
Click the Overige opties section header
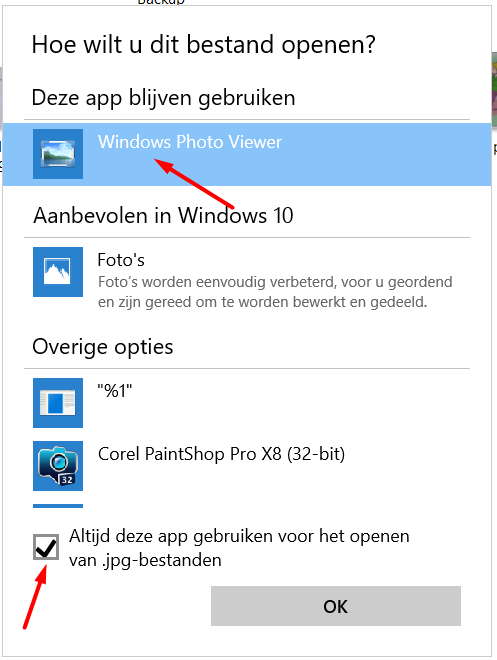[x=103, y=347]
